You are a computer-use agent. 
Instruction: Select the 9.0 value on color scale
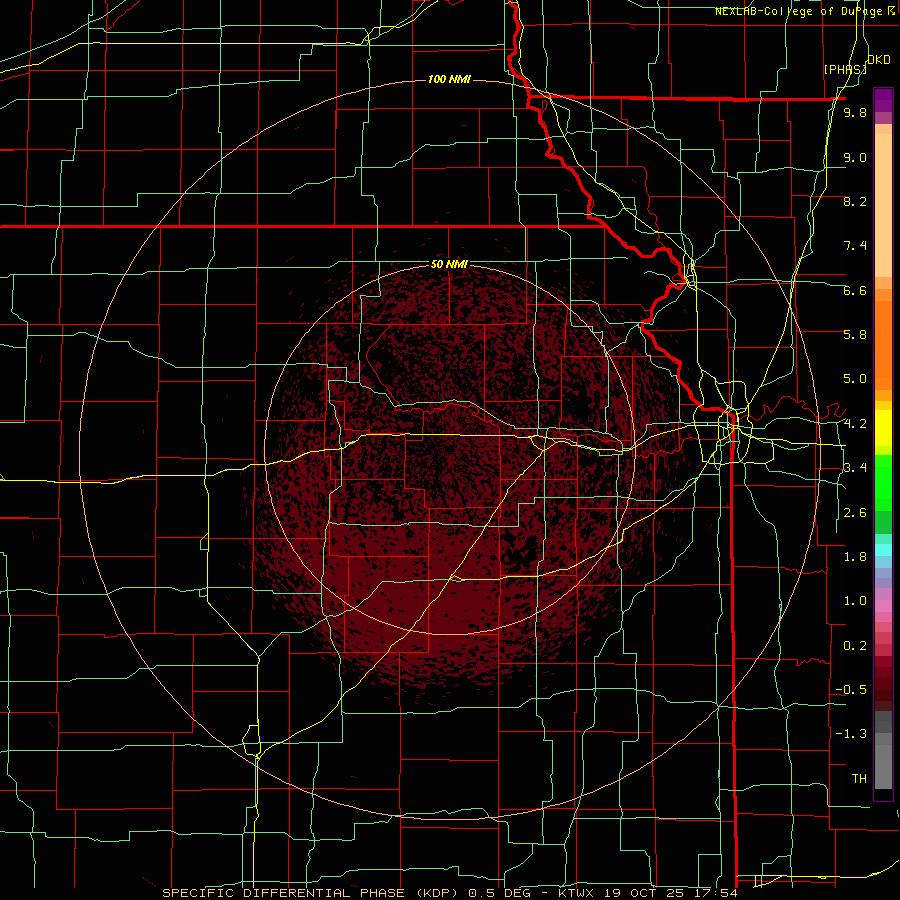855,157
